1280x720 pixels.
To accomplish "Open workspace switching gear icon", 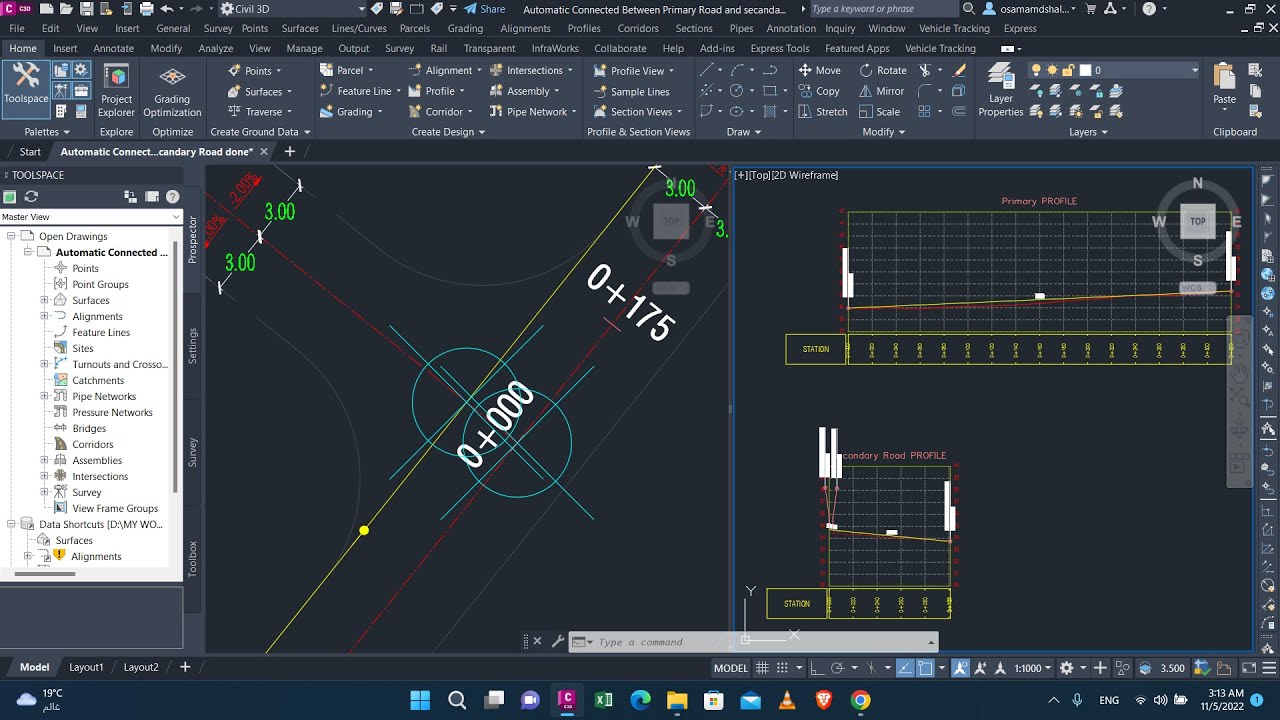I will pos(1067,668).
